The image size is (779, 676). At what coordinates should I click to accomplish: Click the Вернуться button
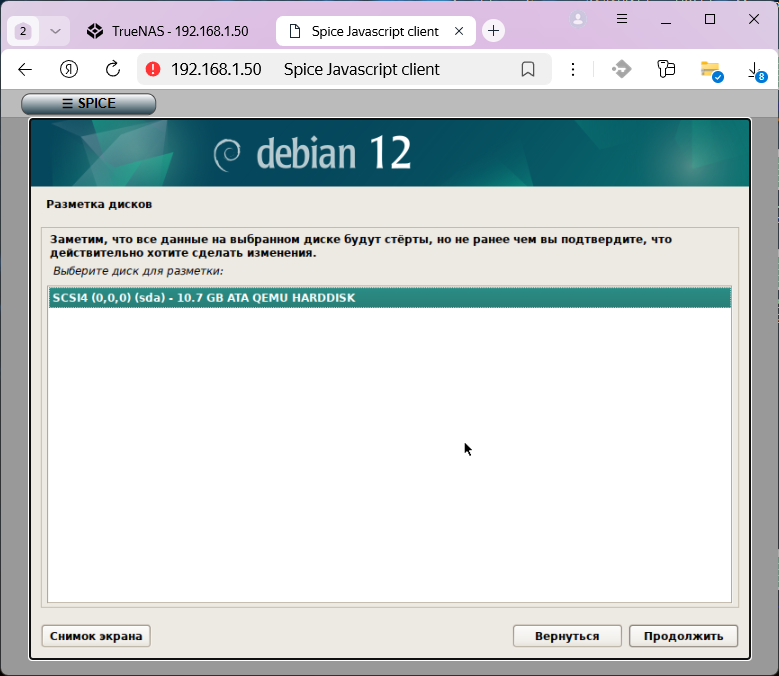tap(567, 636)
